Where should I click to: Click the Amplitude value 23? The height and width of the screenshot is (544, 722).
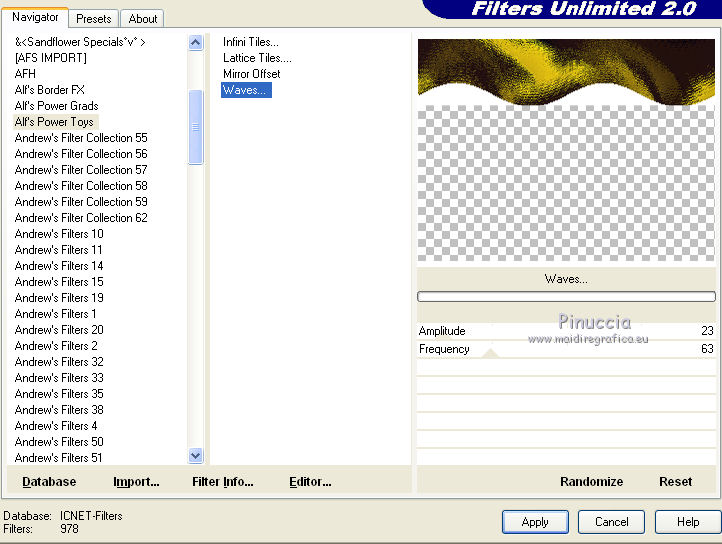[707, 331]
